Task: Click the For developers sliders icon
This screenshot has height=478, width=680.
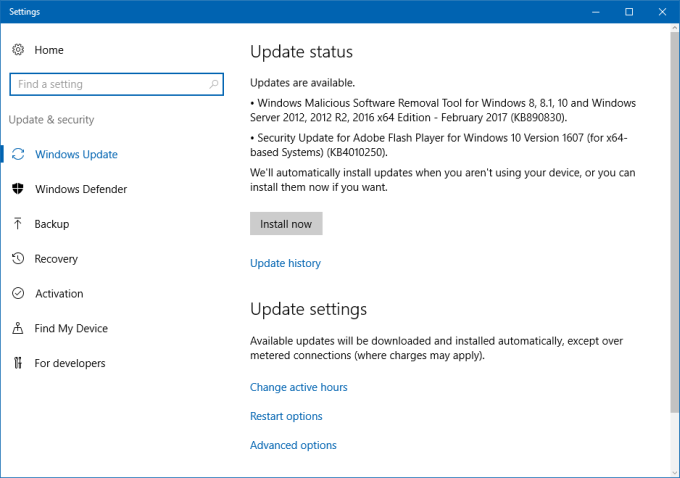Action: 18,363
